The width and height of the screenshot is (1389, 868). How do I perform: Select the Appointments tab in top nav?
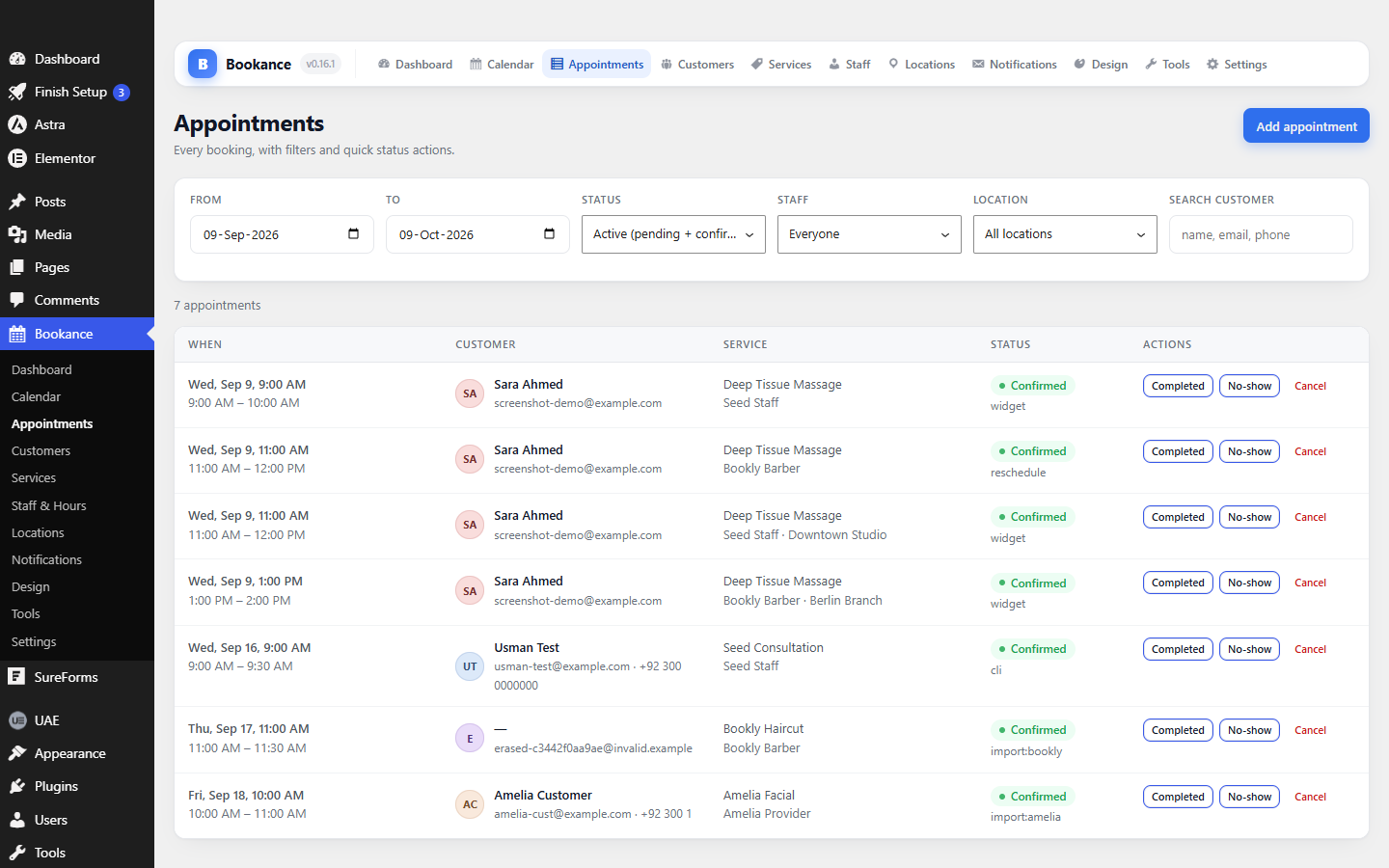coord(597,65)
